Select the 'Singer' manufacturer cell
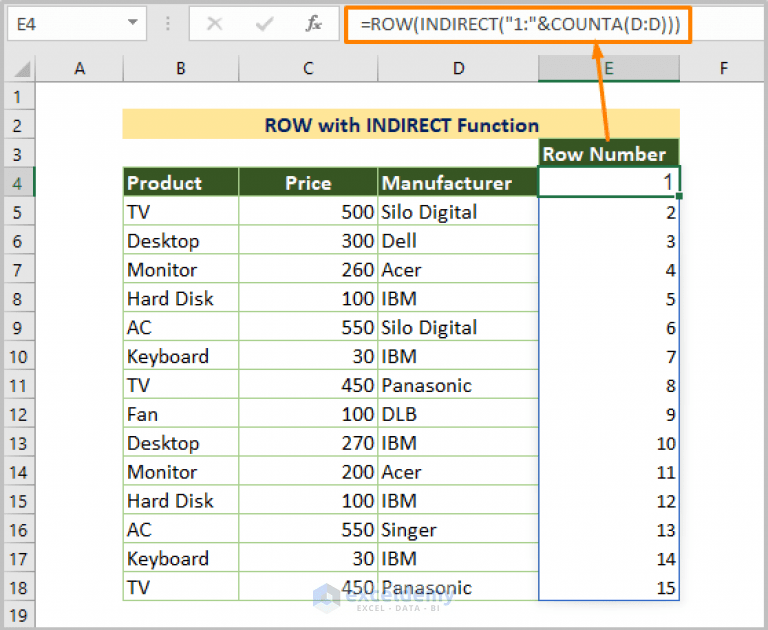Screen dimensions: 768x630 458,530
